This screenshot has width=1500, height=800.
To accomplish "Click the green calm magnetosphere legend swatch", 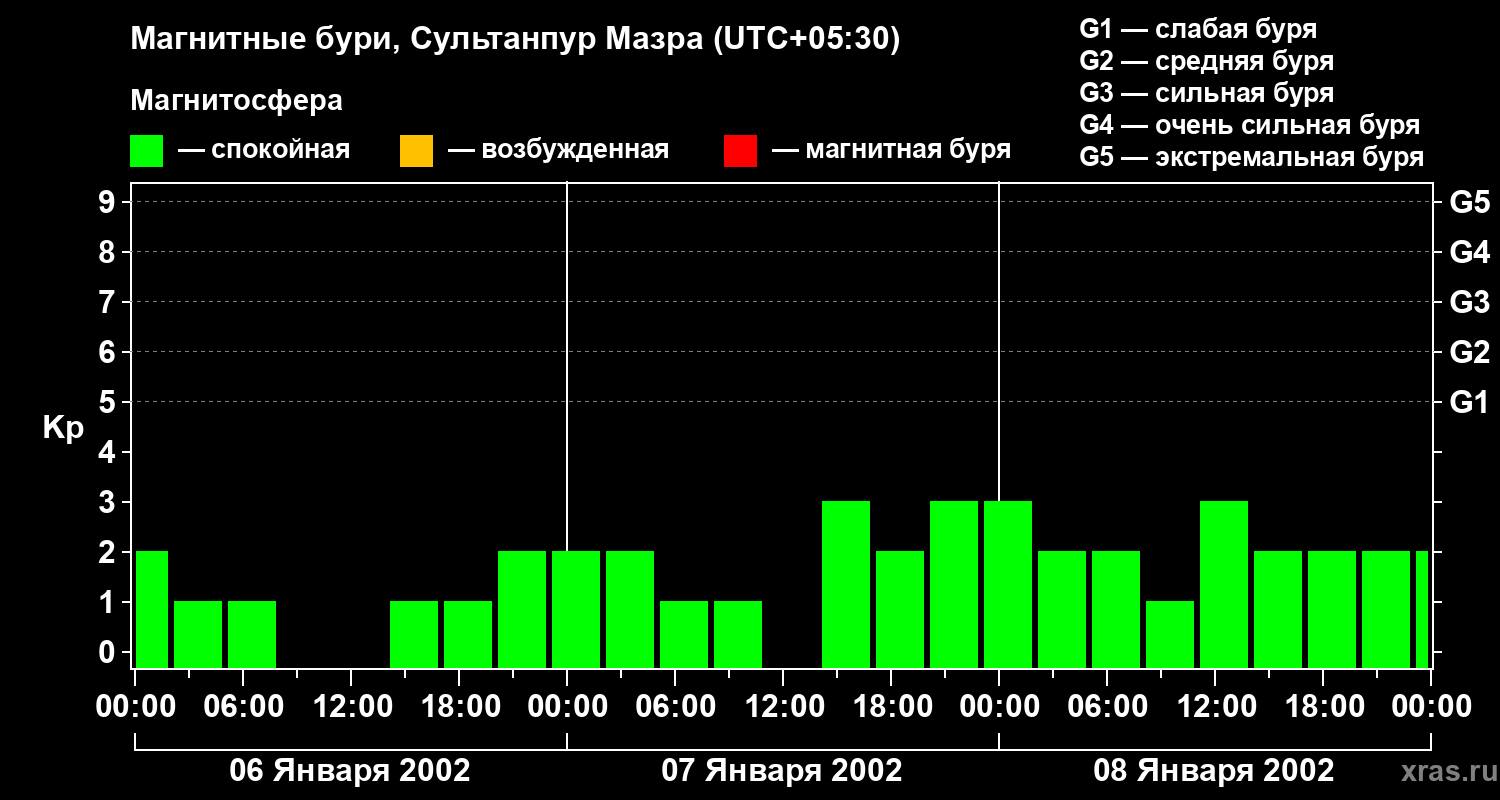I will click(146, 151).
